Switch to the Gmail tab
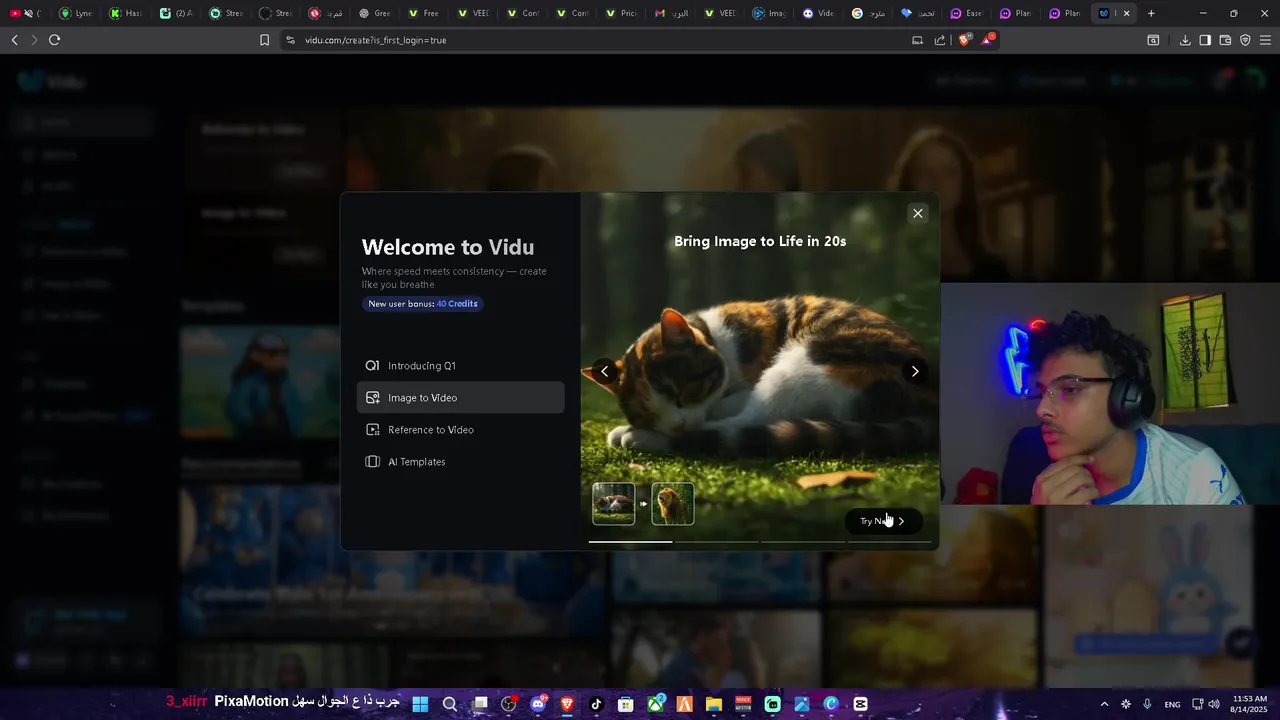 click(670, 13)
